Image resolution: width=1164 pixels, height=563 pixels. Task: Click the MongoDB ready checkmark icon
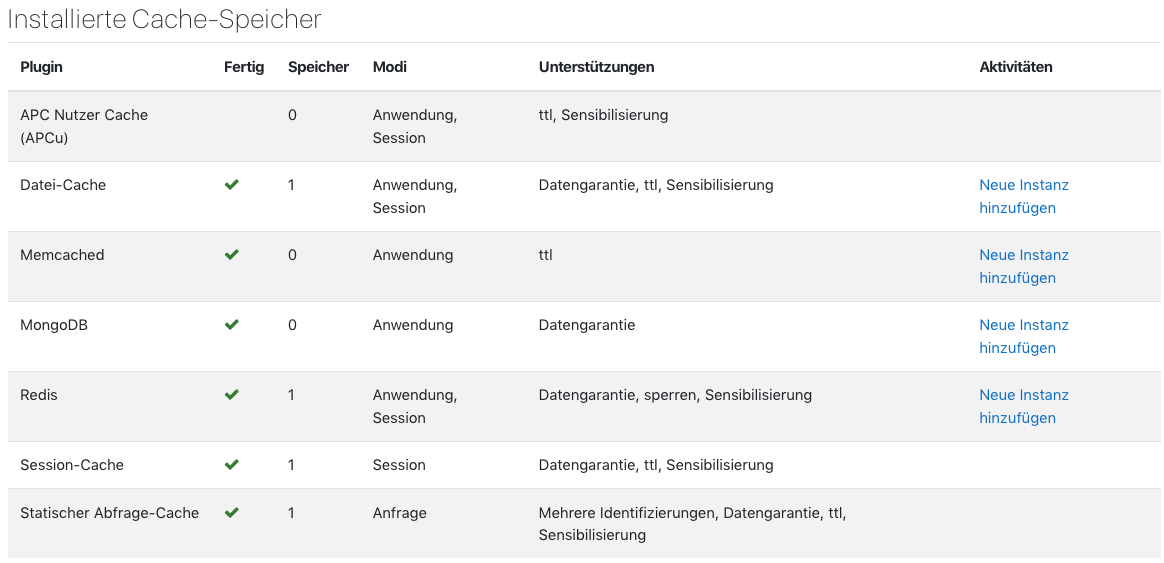(x=232, y=325)
